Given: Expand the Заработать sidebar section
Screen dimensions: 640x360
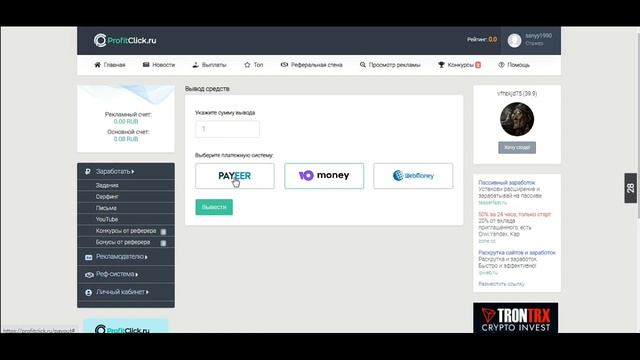Looking at the screenshot, I should click(126, 171).
